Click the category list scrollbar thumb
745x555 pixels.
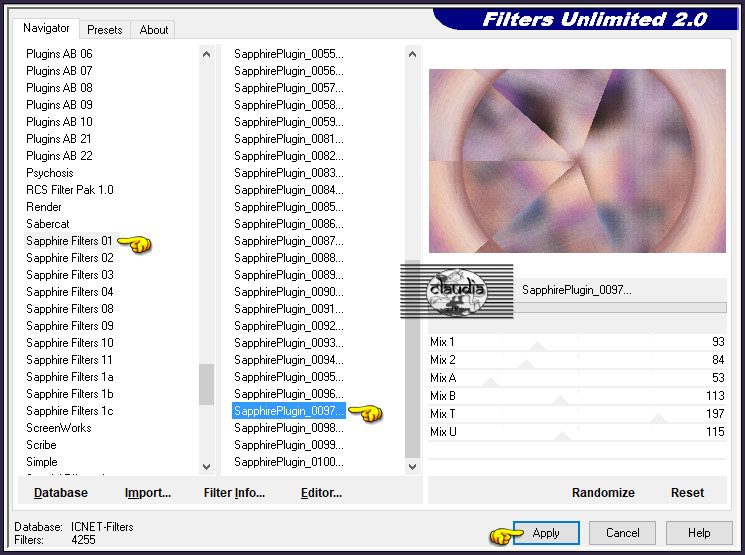206,384
